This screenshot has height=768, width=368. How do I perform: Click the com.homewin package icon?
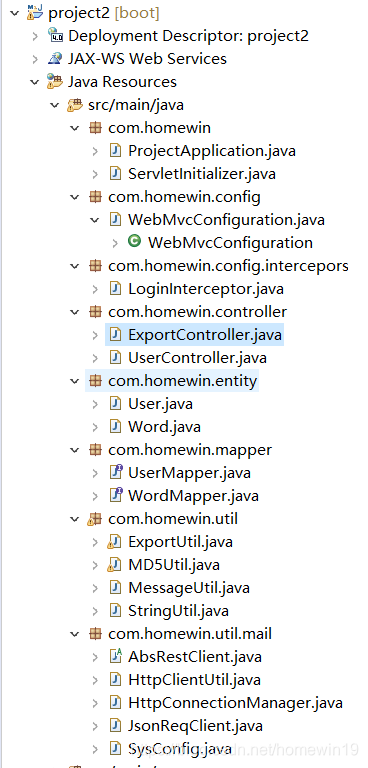tap(95, 128)
